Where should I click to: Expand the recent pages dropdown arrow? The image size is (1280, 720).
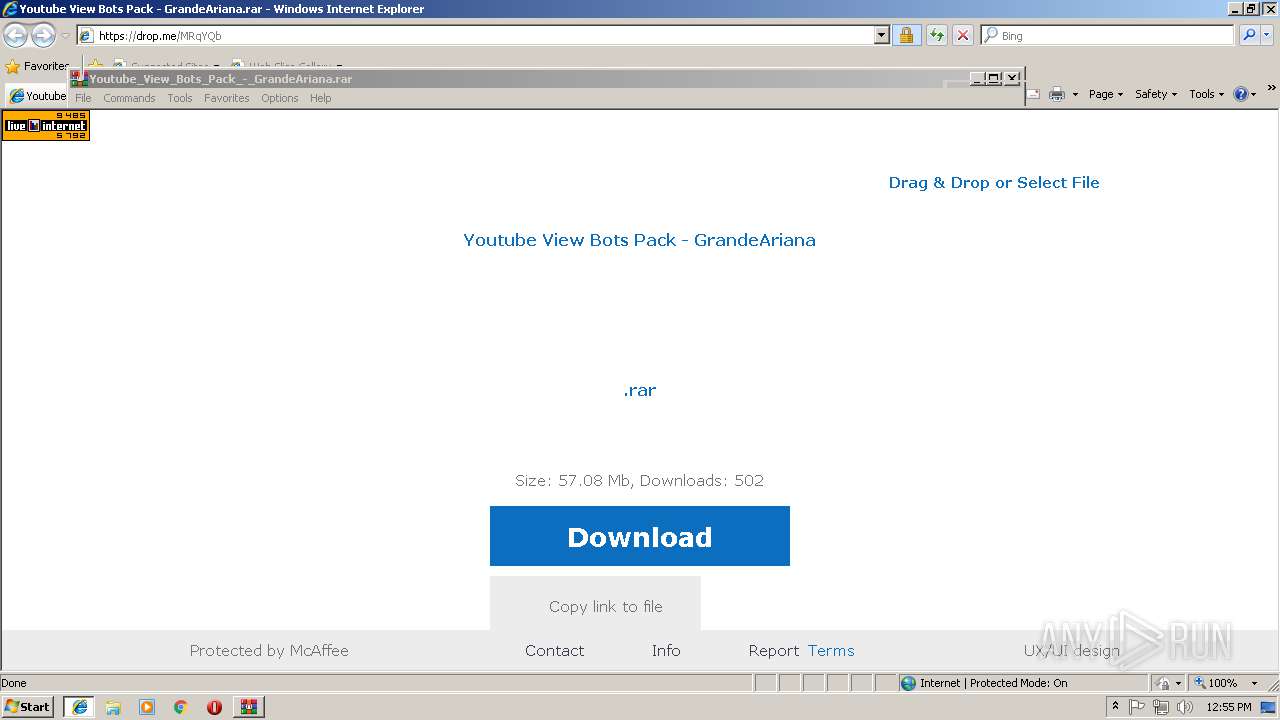(x=65, y=36)
